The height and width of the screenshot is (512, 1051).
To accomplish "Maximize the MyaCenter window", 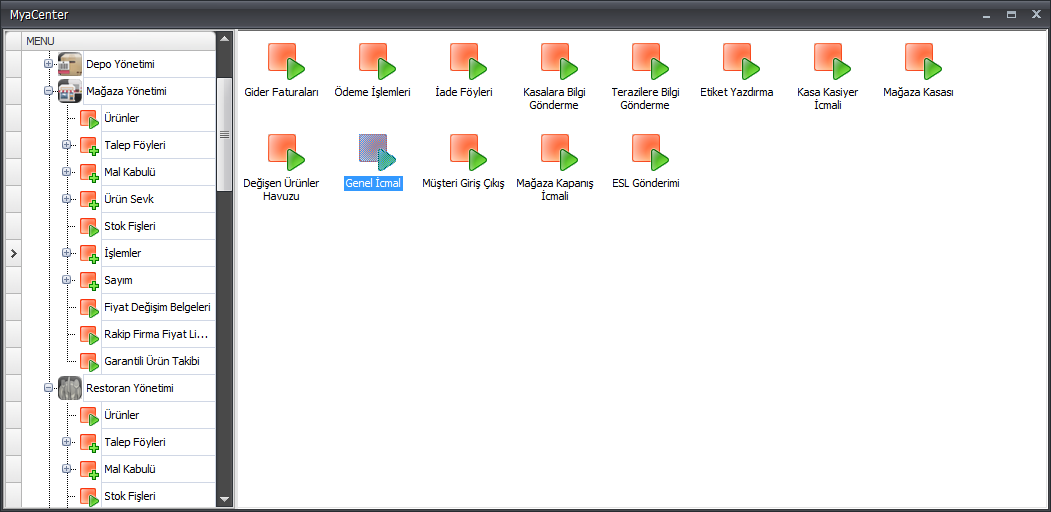I will click(x=1011, y=14).
